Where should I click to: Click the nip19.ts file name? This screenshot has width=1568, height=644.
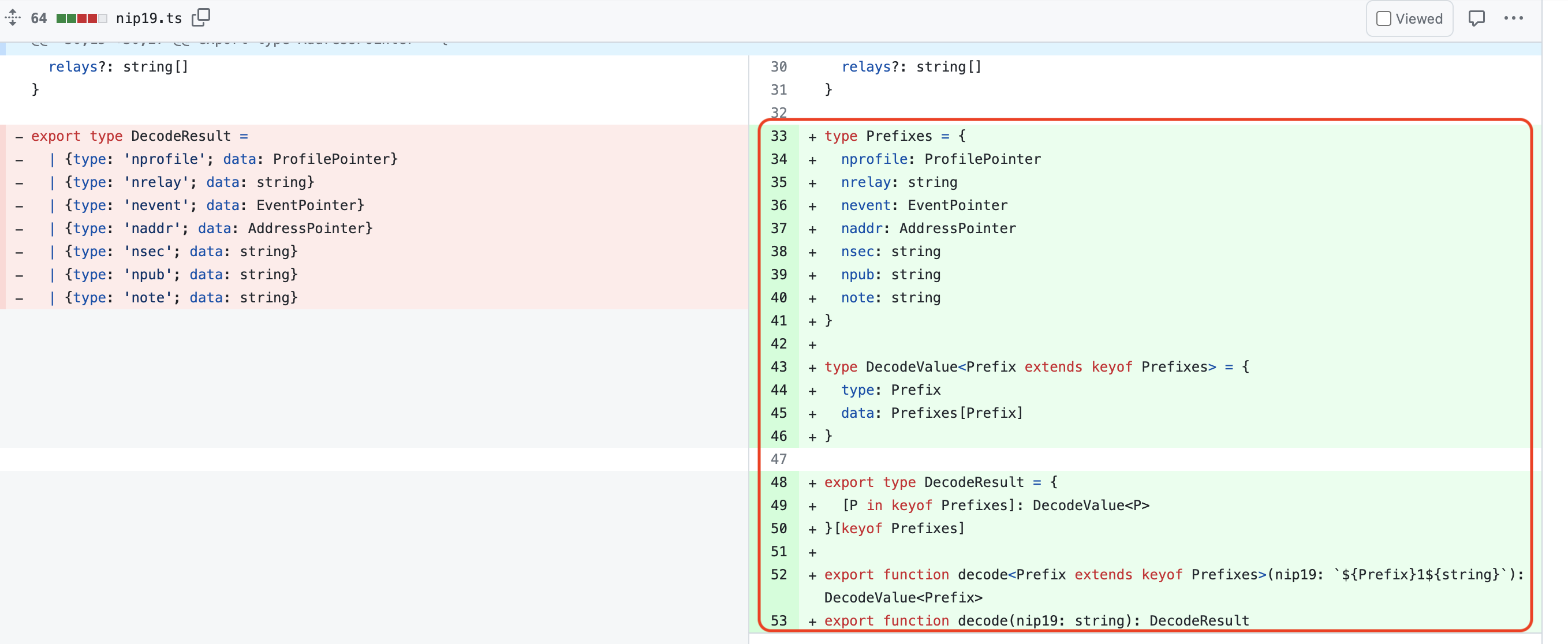(x=148, y=18)
